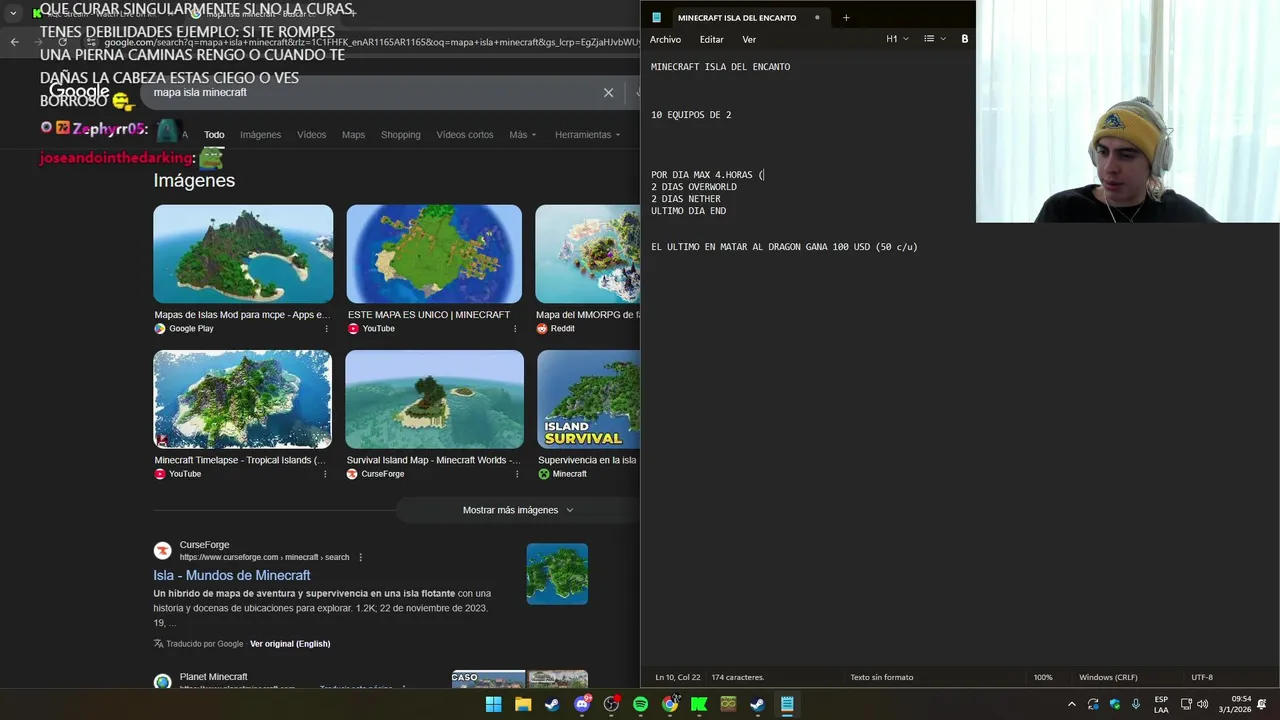Open File Explorer from the taskbar
Image resolution: width=1280 pixels, height=720 pixels.
coord(523,704)
